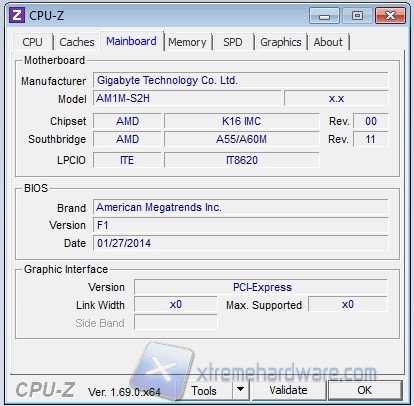The width and height of the screenshot is (414, 406).
Task: Click the Southbridge Rev. value 11
Action: [371, 139]
